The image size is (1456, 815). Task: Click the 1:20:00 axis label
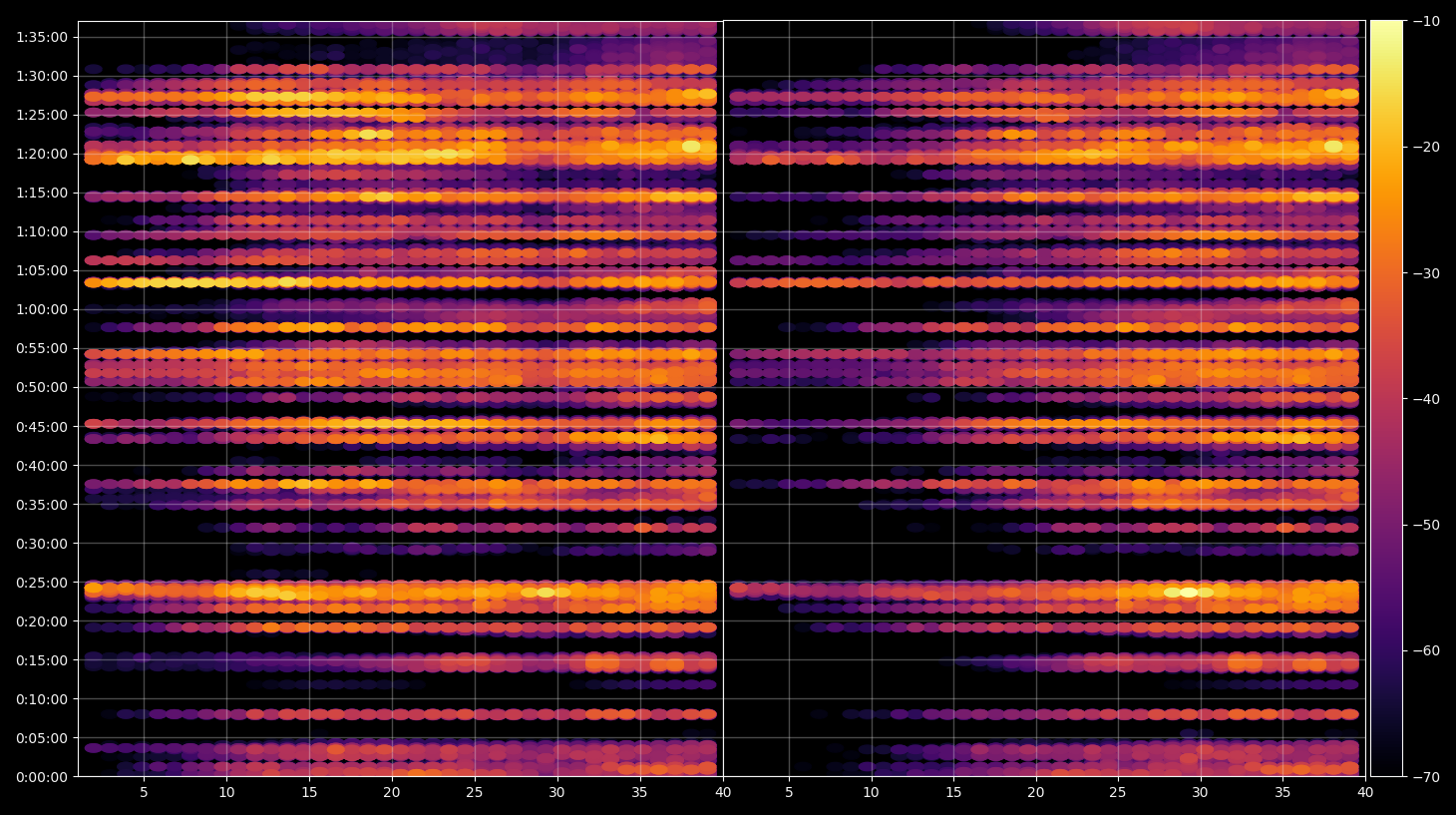click(42, 154)
